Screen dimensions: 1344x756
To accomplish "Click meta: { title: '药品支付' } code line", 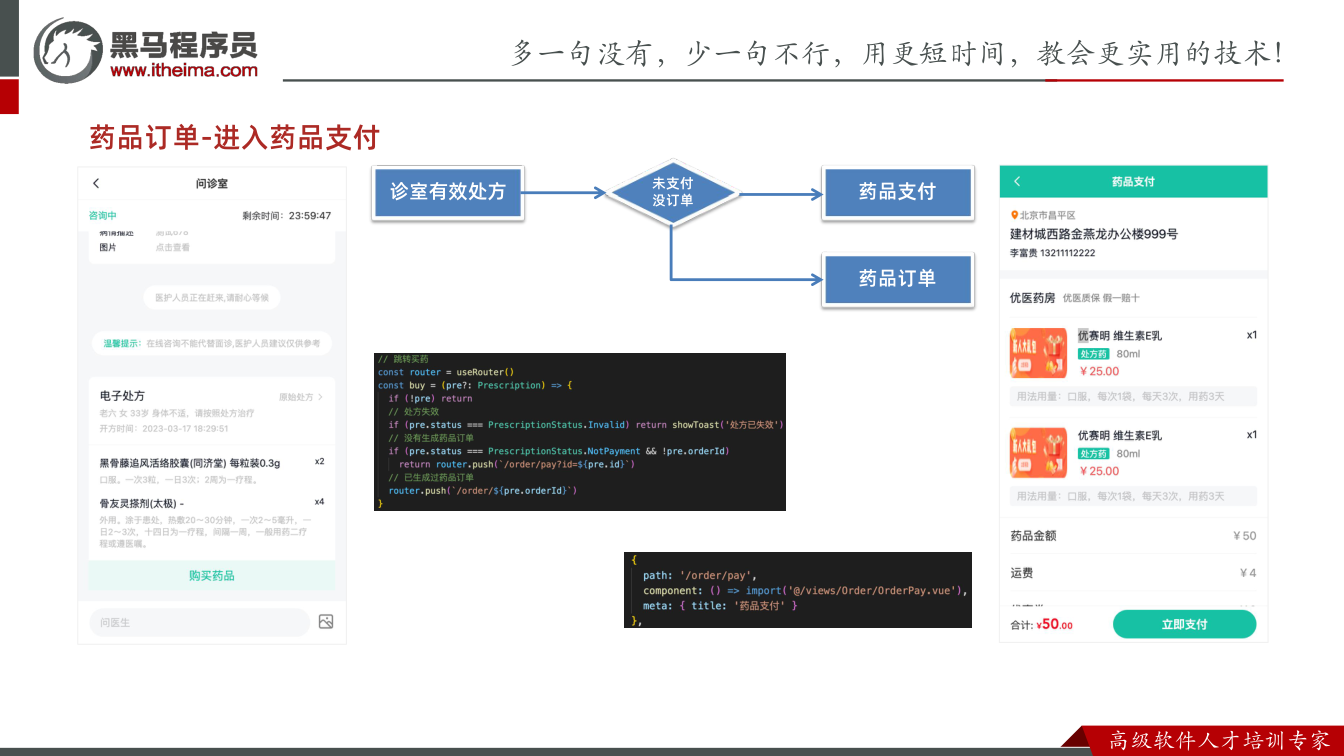I will tap(720, 606).
